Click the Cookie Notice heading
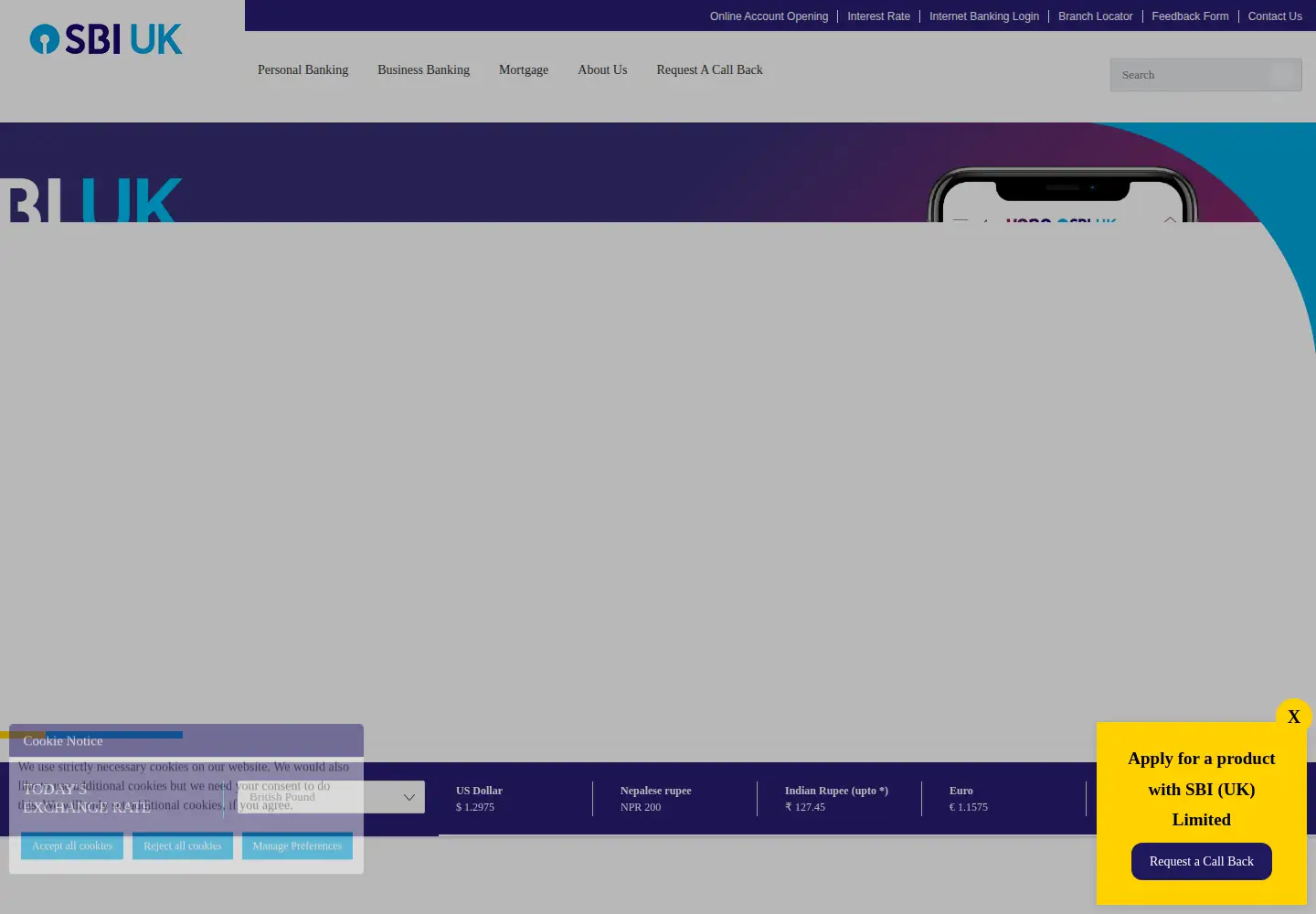 pyautogui.click(x=63, y=741)
